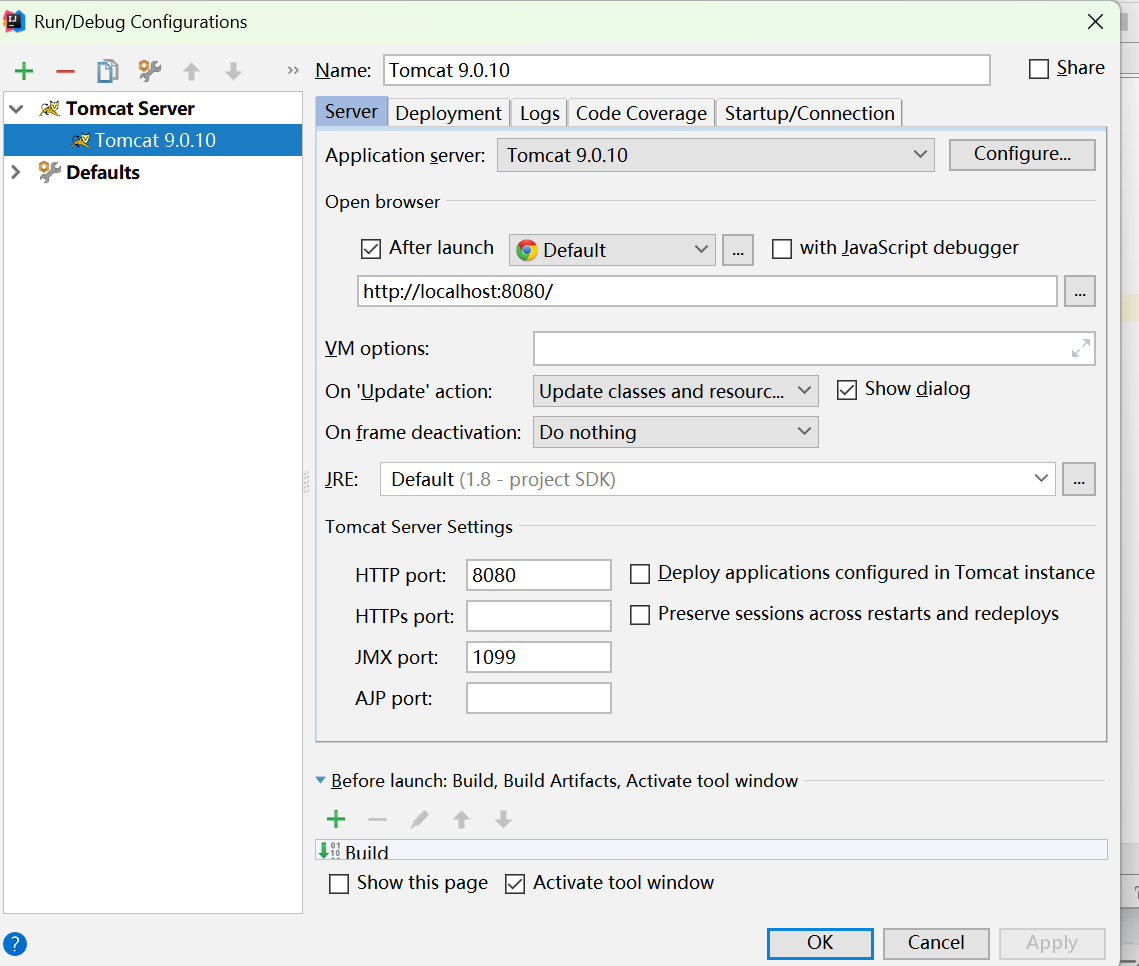The height and width of the screenshot is (966, 1139).
Task: Show more toolbar actions with the double chevron
Action: pos(293,70)
